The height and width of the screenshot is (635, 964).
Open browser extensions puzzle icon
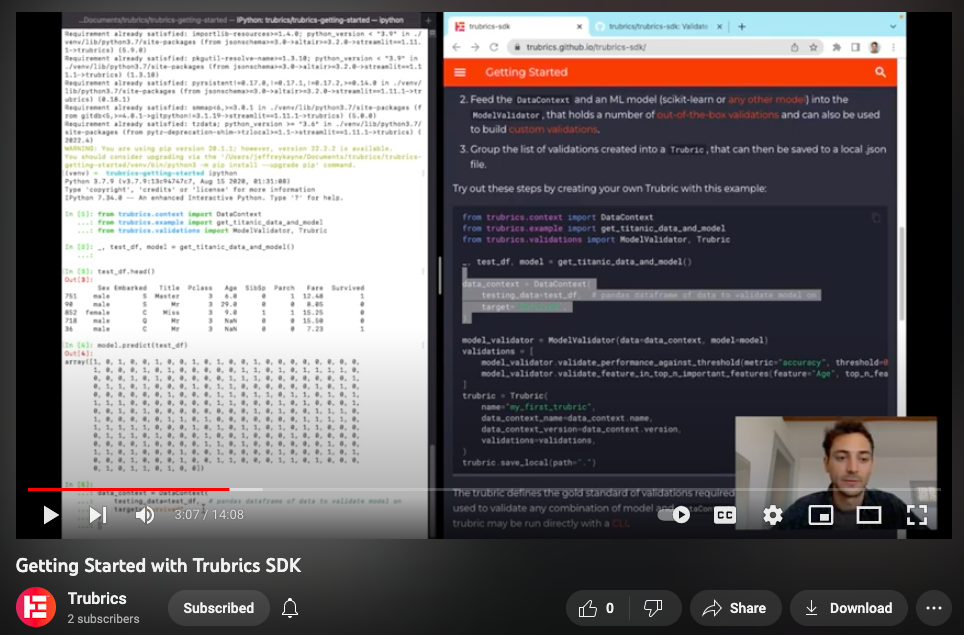(836, 47)
